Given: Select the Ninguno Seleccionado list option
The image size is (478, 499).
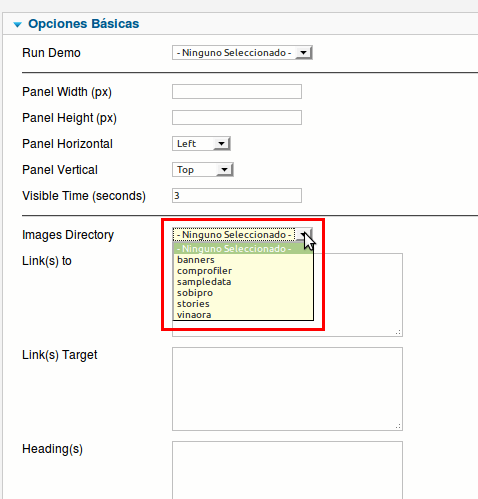Looking at the screenshot, I should [243, 249].
